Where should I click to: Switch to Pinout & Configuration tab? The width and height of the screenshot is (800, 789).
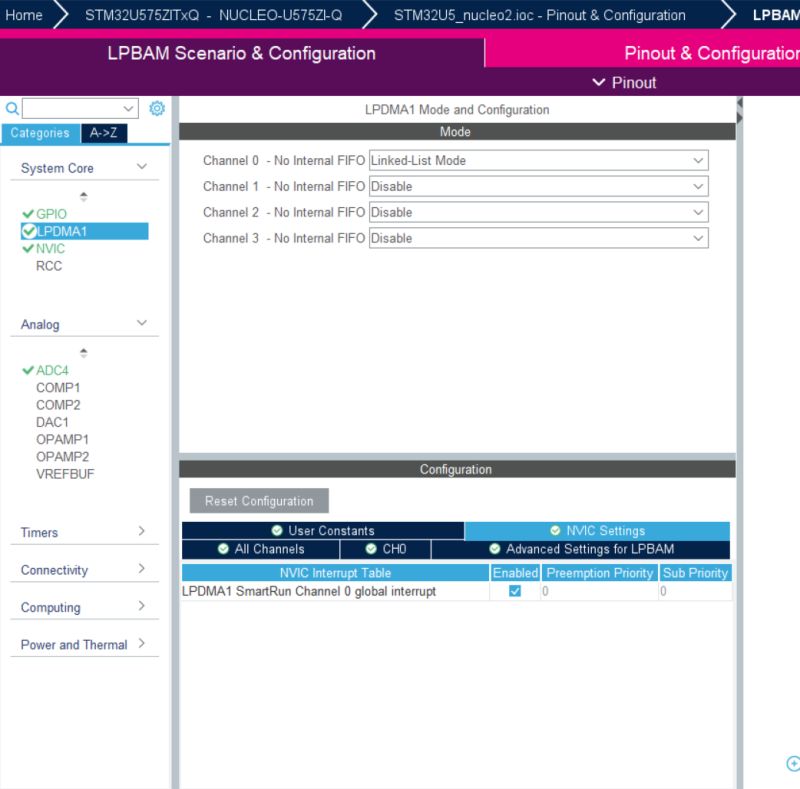coord(642,53)
